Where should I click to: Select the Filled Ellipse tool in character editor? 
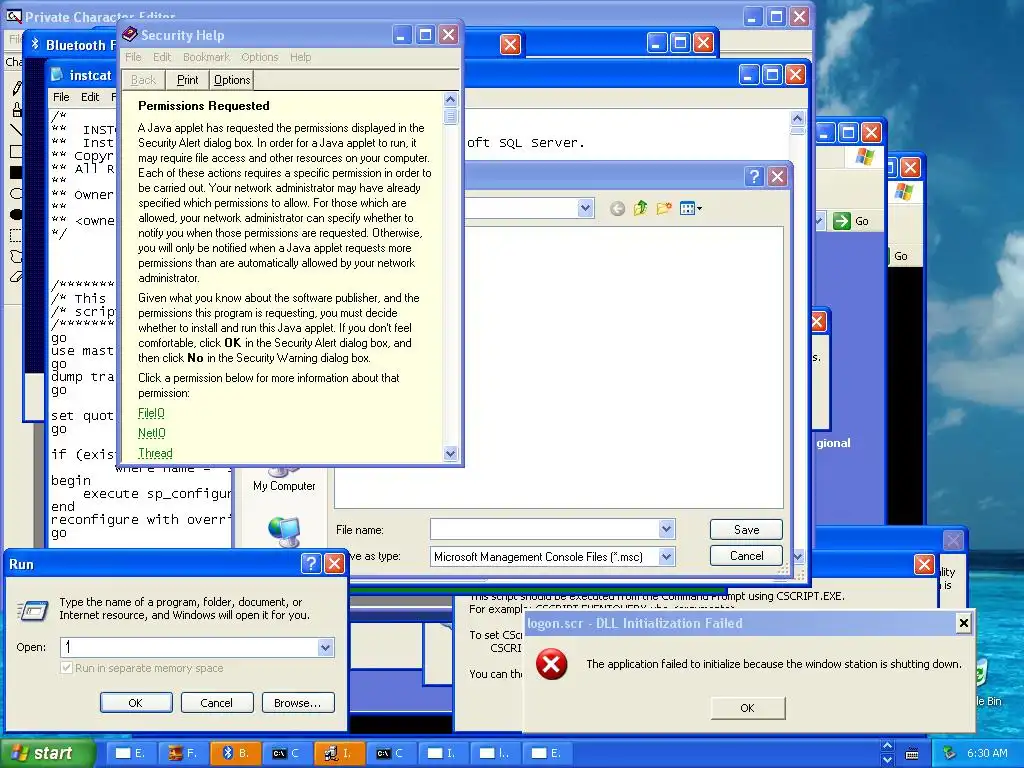16,214
